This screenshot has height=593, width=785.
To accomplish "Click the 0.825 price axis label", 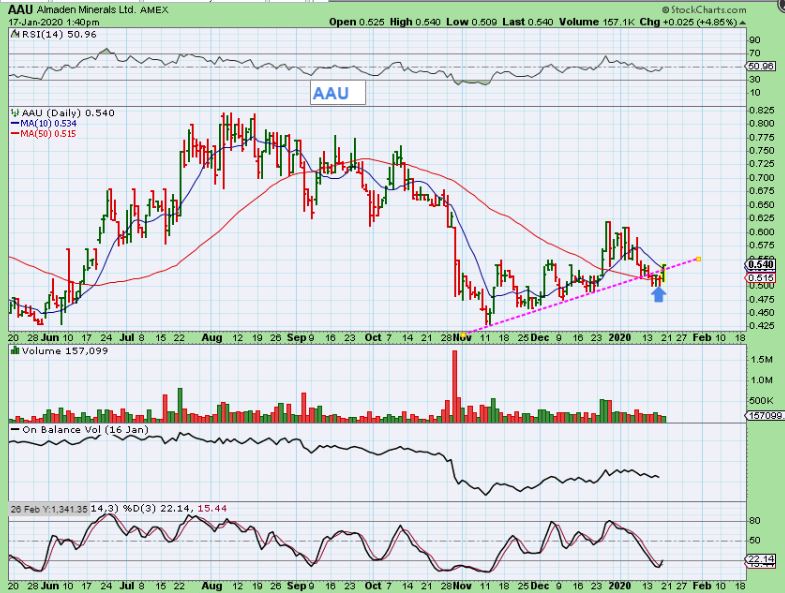I will coord(761,110).
